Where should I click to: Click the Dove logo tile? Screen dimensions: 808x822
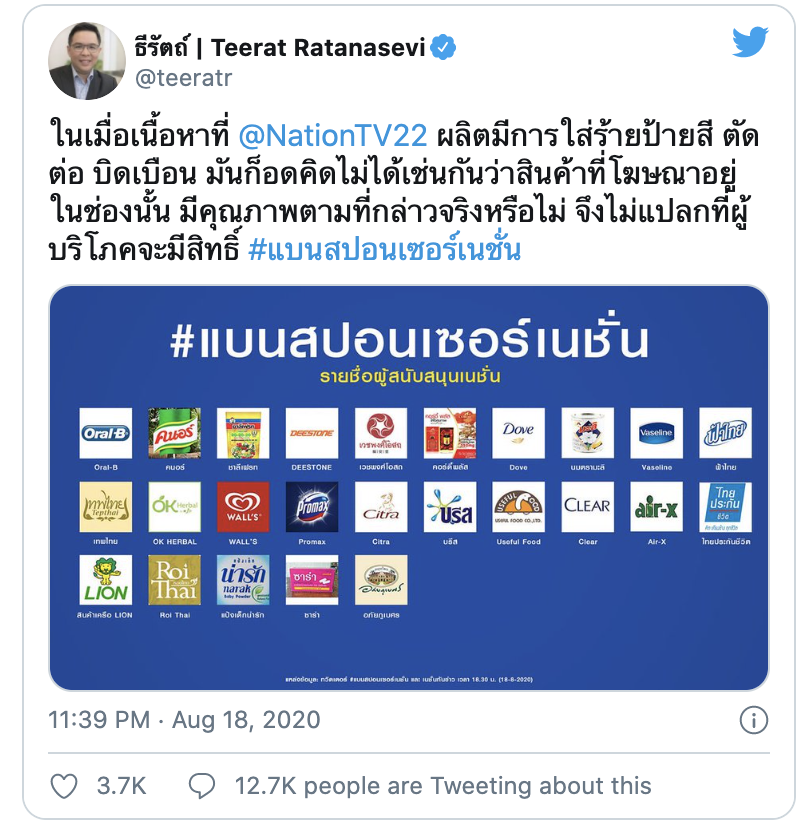[x=518, y=433]
